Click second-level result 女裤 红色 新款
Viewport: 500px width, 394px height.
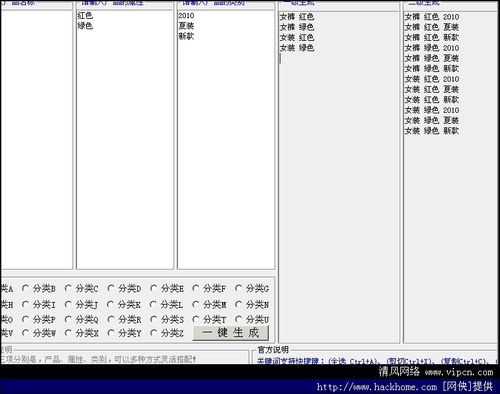tap(432, 37)
